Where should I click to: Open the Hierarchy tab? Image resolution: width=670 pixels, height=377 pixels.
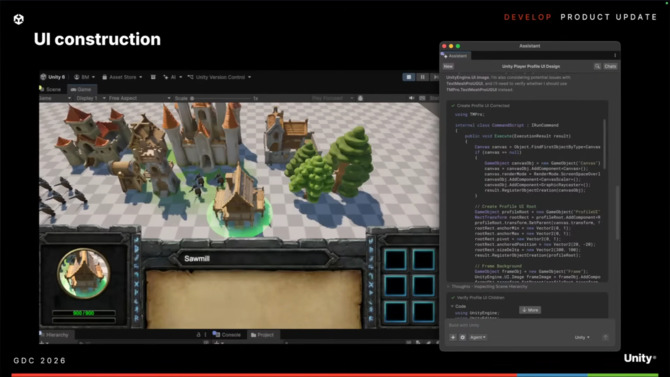point(56,335)
